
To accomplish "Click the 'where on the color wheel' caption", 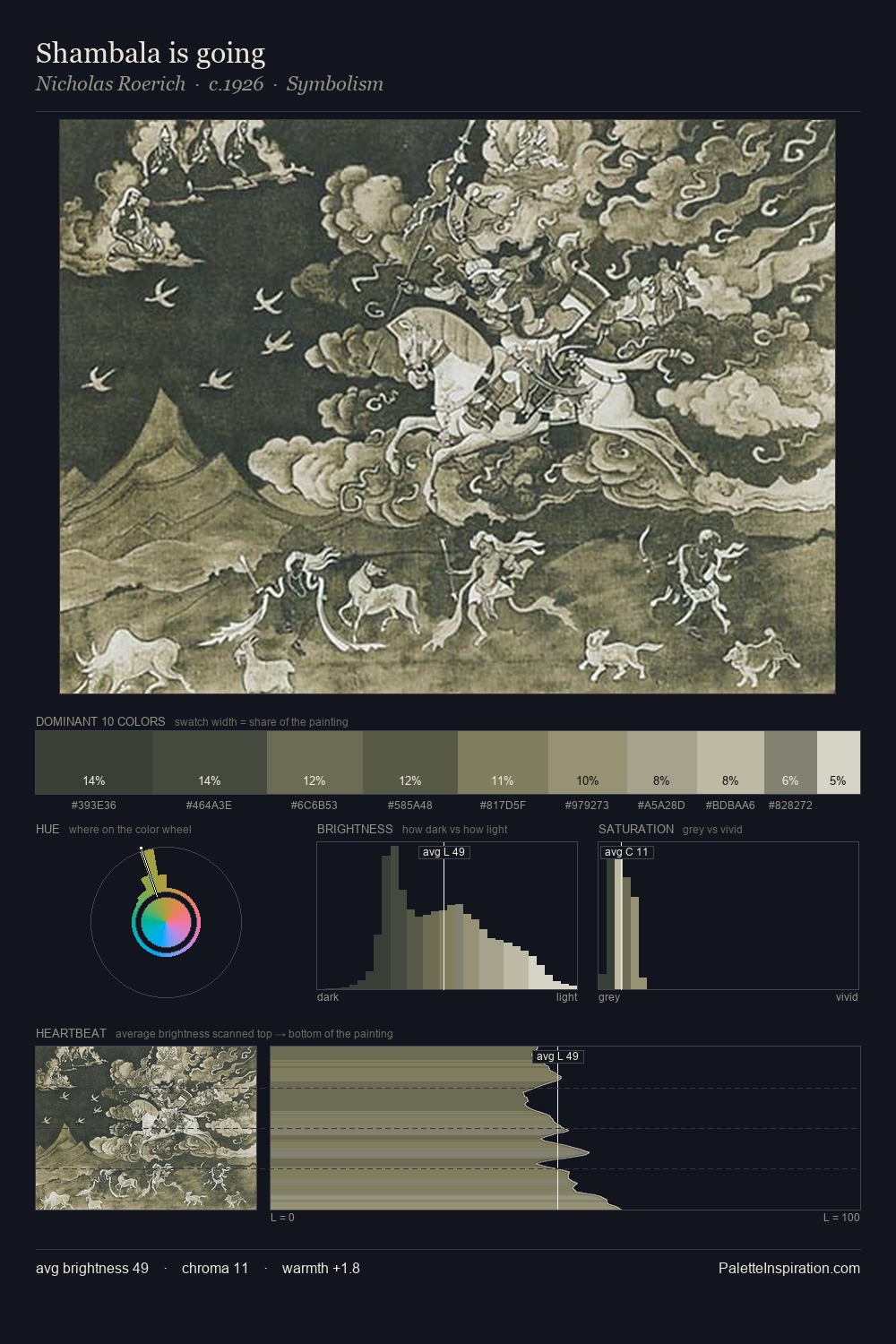I will click(130, 830).
